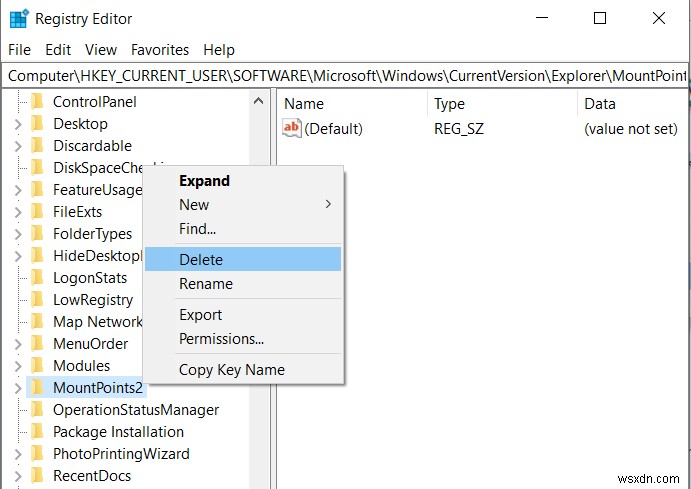The height and width of the screenshot is (489, 691).
Task: Click the (Default) string value icon
Action: click(292, 129)
